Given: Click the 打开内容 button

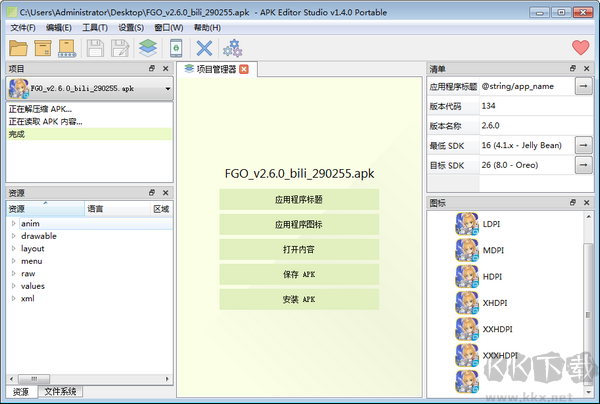Looking at the screenshot, I should pyautogui.click(x=299, y=249).
